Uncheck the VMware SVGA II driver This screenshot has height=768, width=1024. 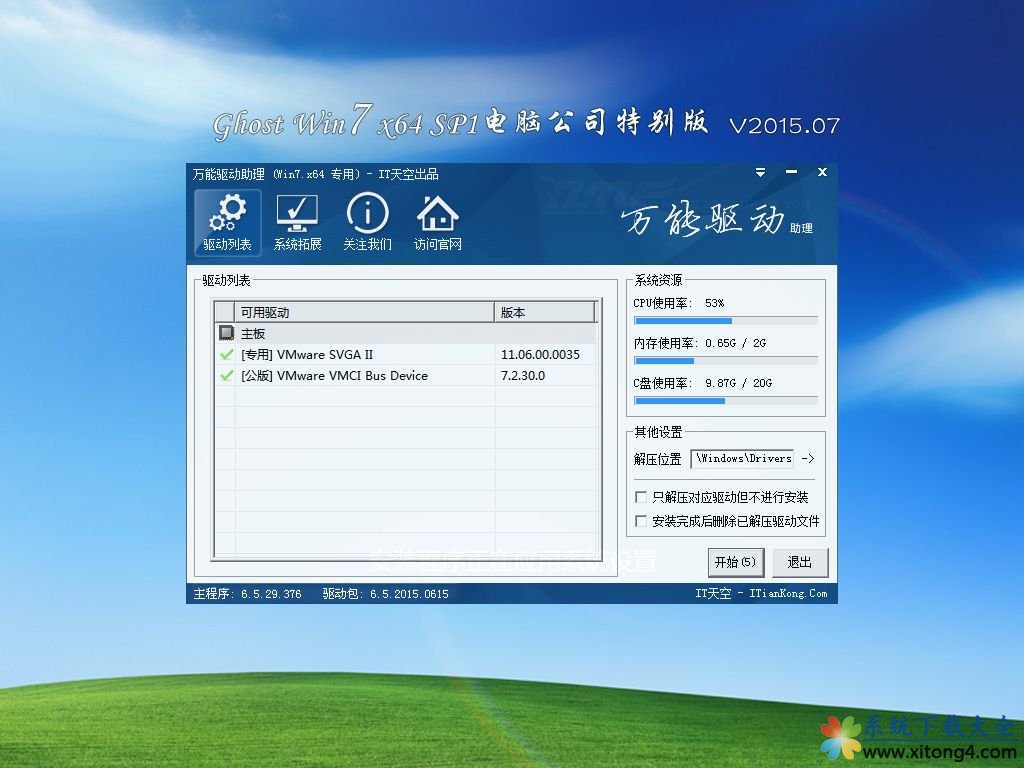[227, 355]
